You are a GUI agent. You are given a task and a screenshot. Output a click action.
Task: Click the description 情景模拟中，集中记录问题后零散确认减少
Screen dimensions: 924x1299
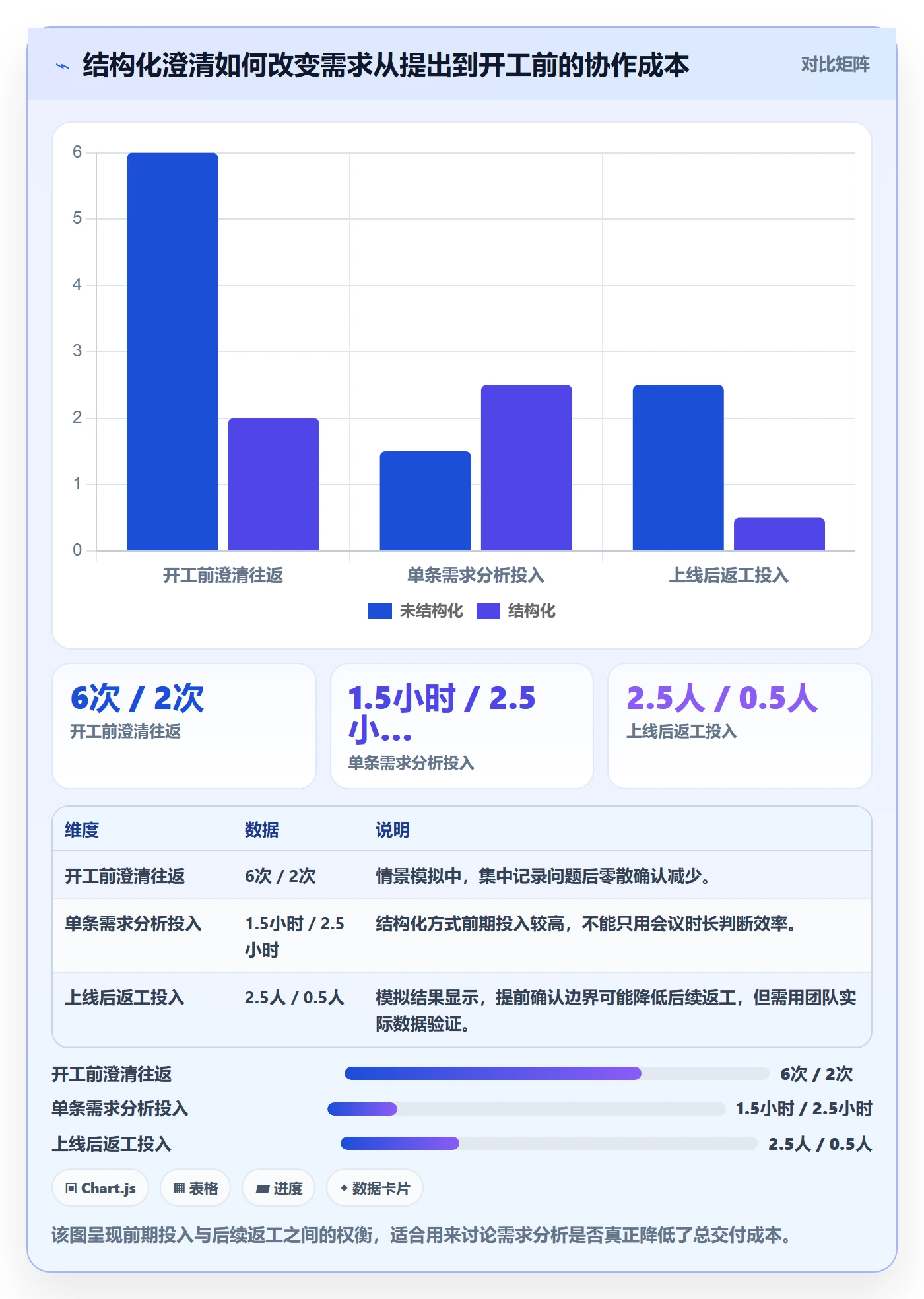(x=543, y=876)
